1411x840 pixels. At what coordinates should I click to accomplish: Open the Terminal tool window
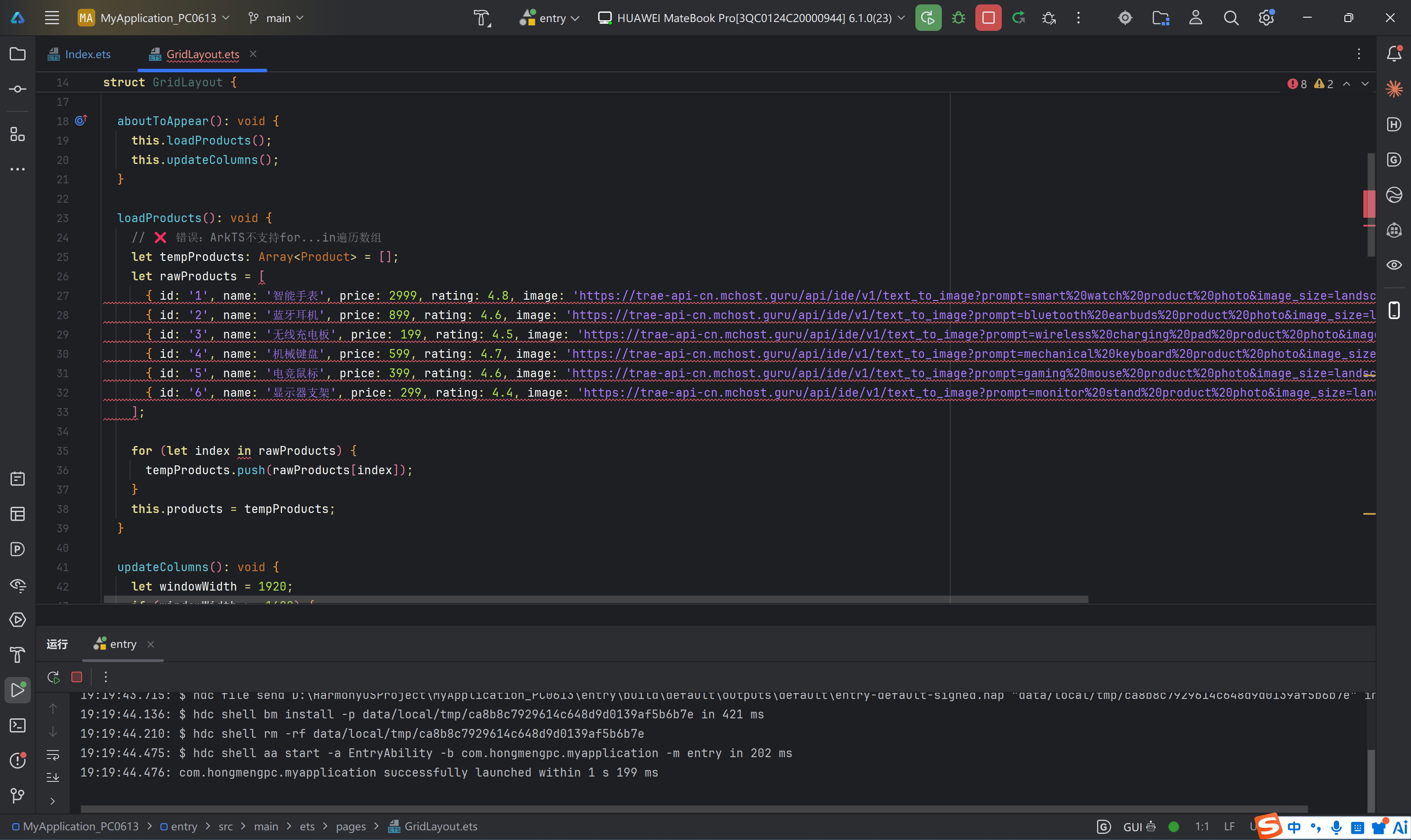pos(18,725)
